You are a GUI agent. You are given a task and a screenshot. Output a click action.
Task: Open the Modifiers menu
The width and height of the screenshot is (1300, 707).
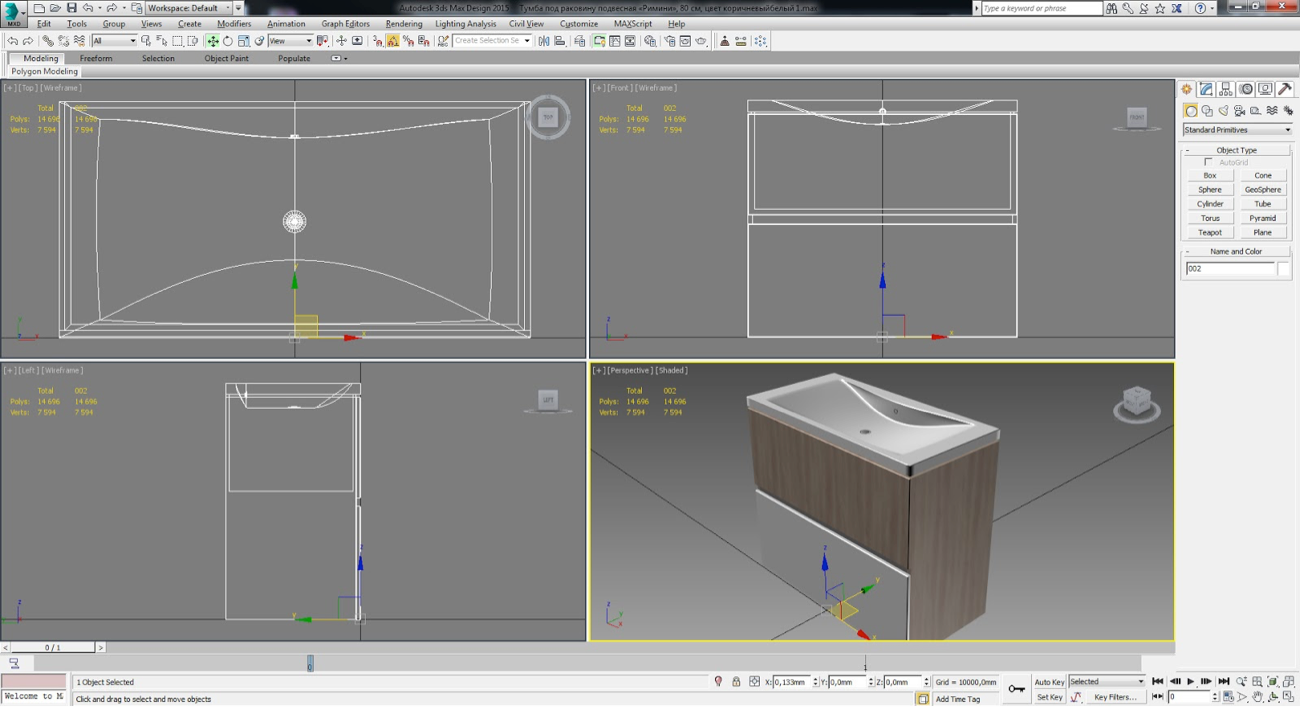coord(234,24)
